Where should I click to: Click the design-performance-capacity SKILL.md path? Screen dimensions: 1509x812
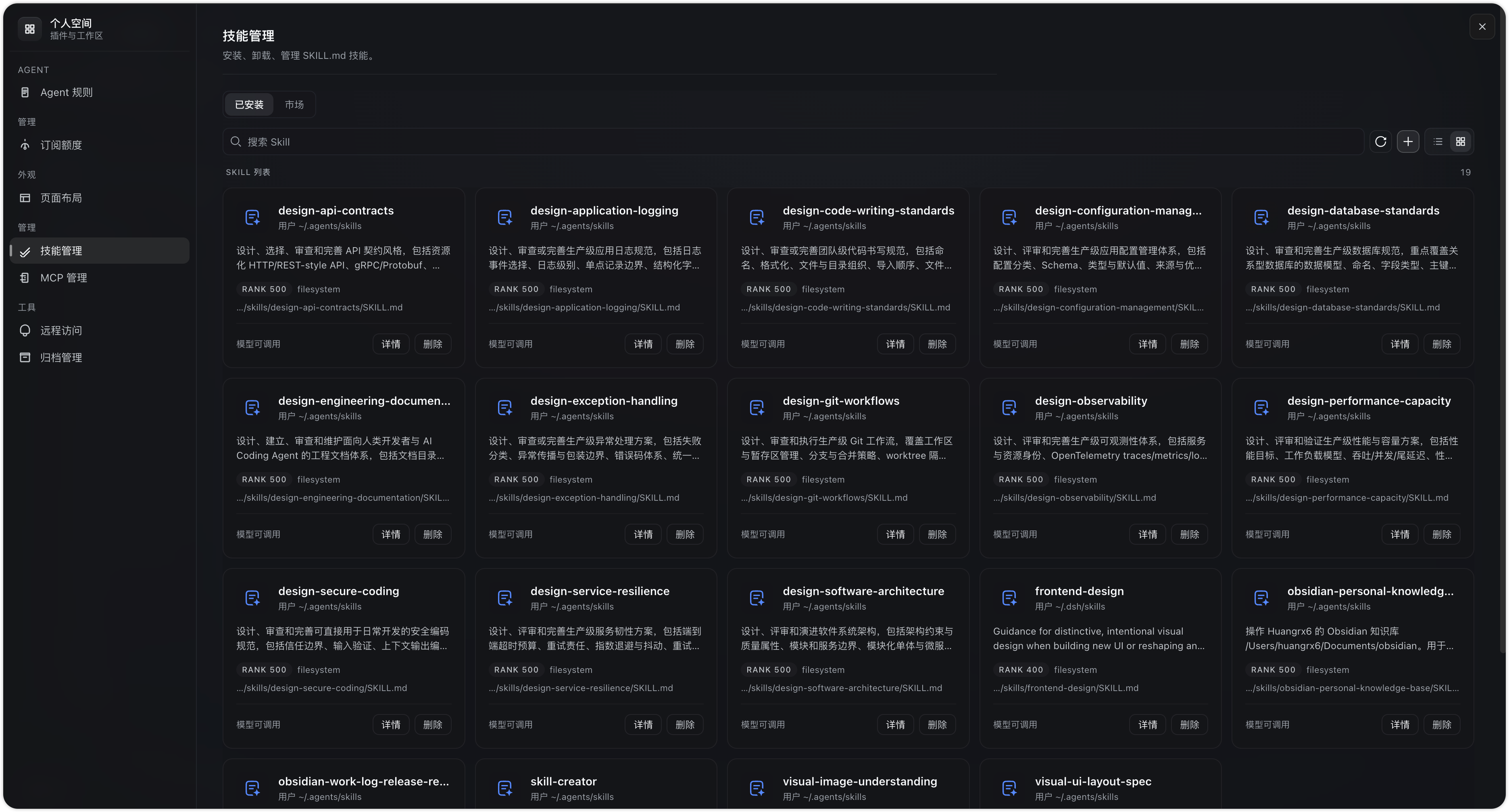pos(1347,498)
